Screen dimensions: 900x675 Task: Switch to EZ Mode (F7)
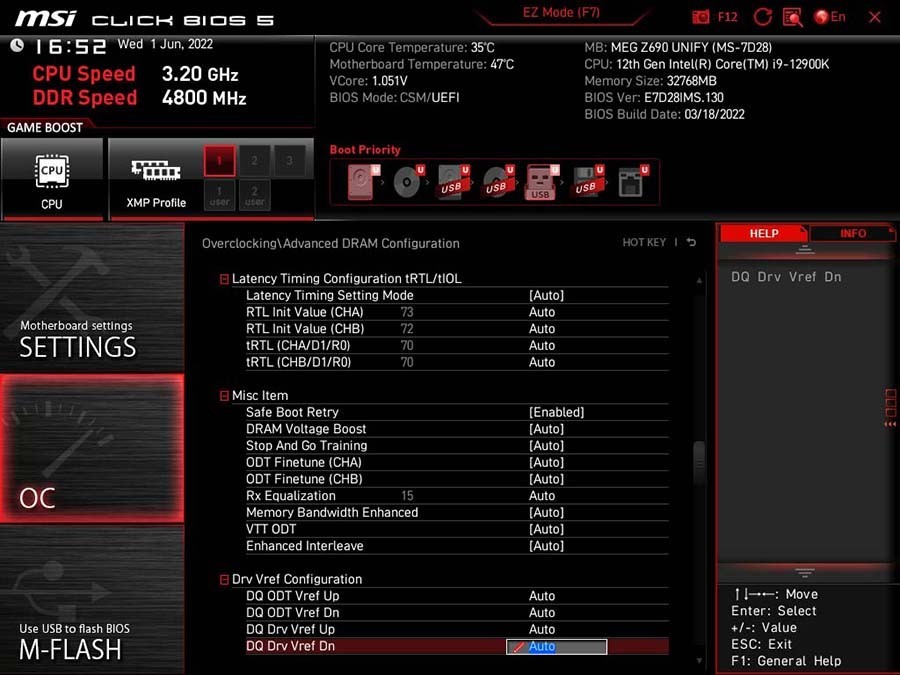[x=561, y=13]
